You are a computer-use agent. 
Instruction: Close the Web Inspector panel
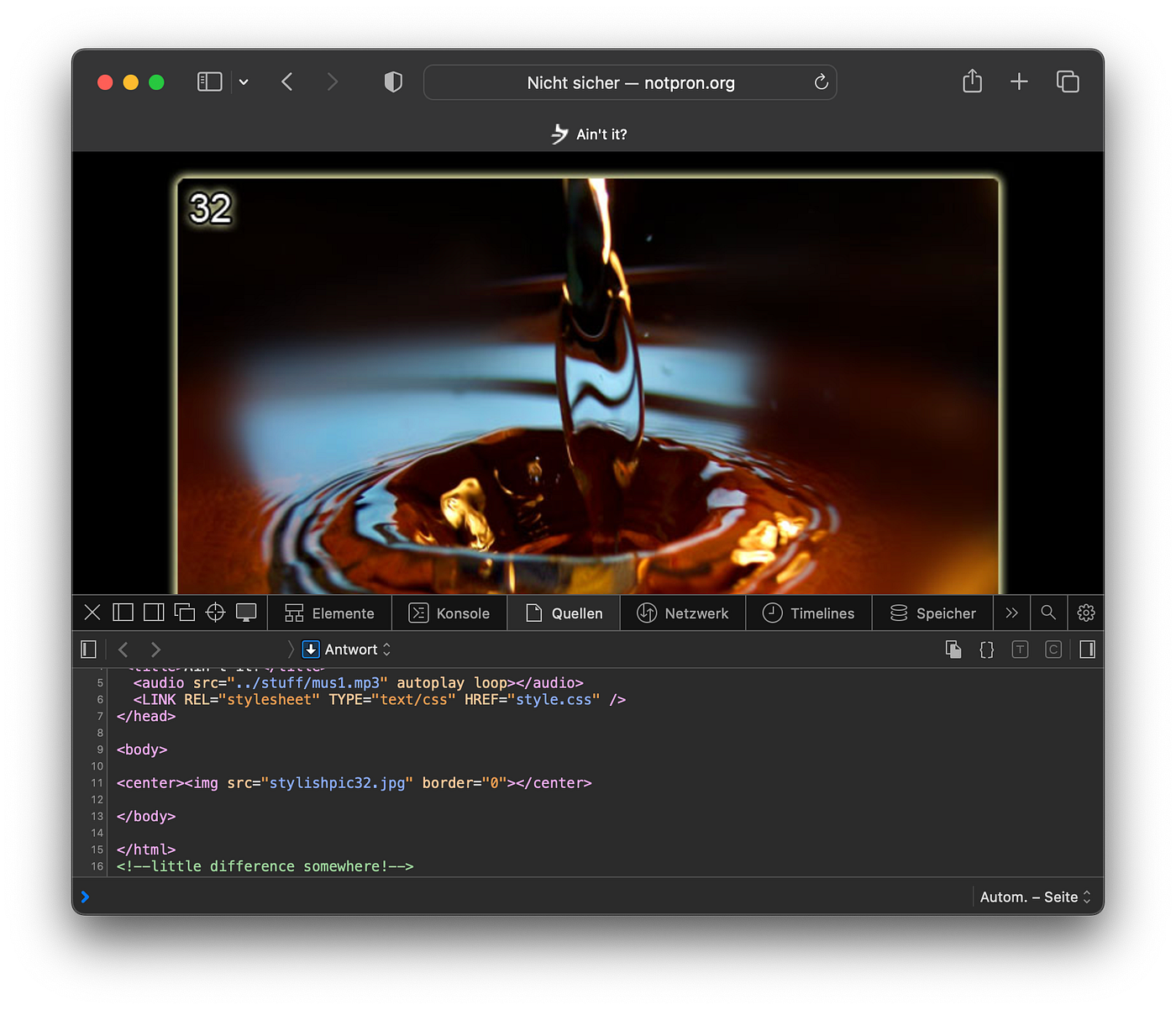92,613
